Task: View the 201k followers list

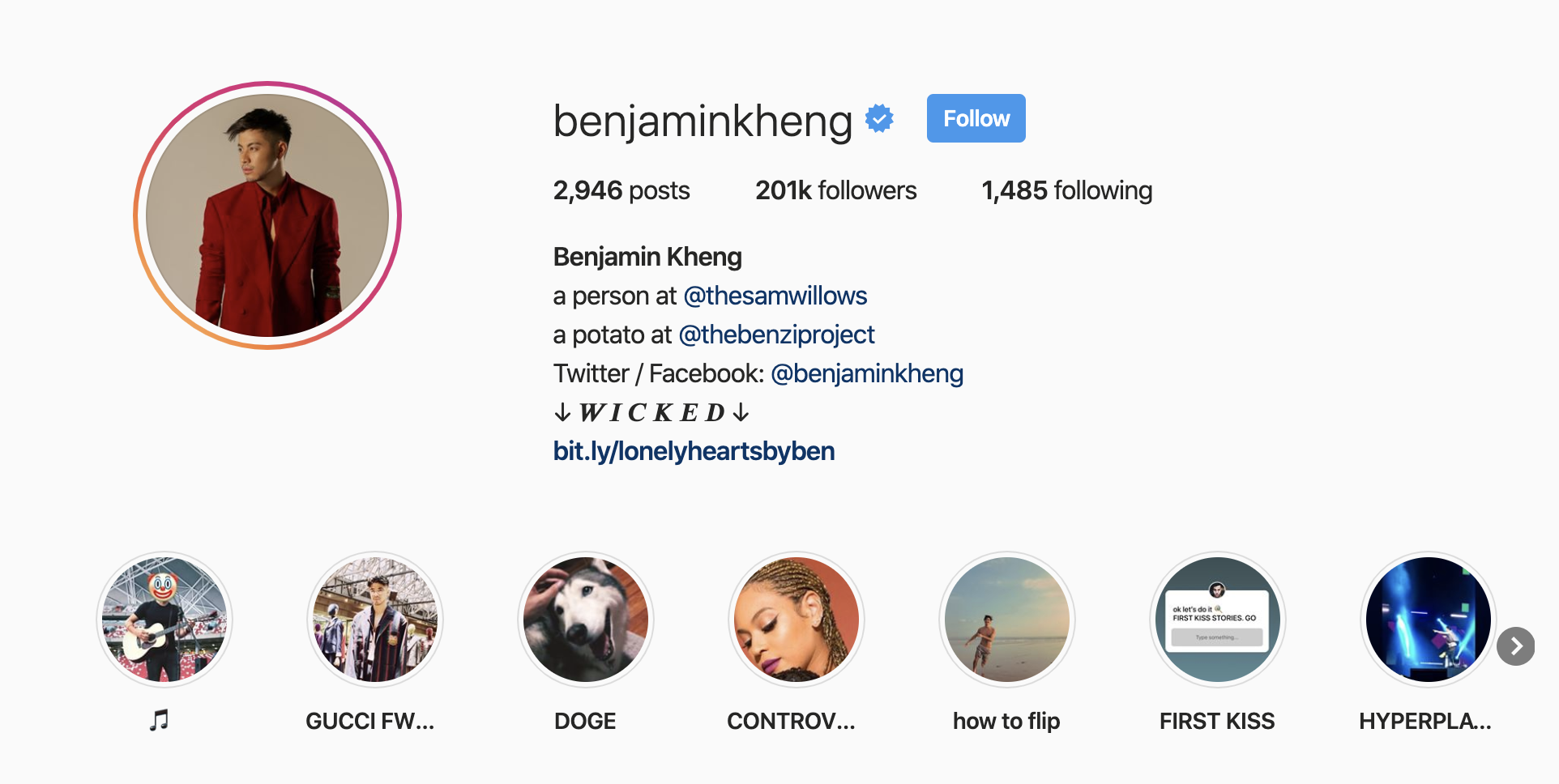Action: [x=836, y=190]
